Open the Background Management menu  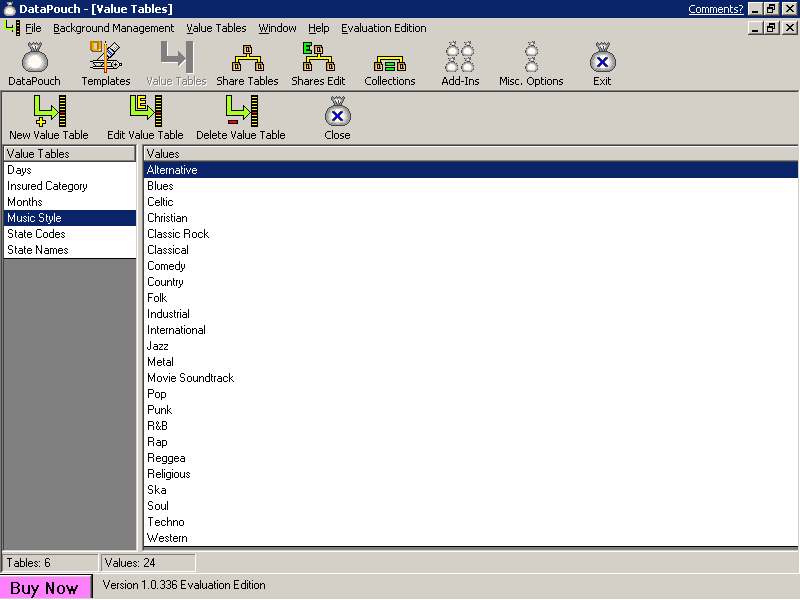(x=113, y=28)
